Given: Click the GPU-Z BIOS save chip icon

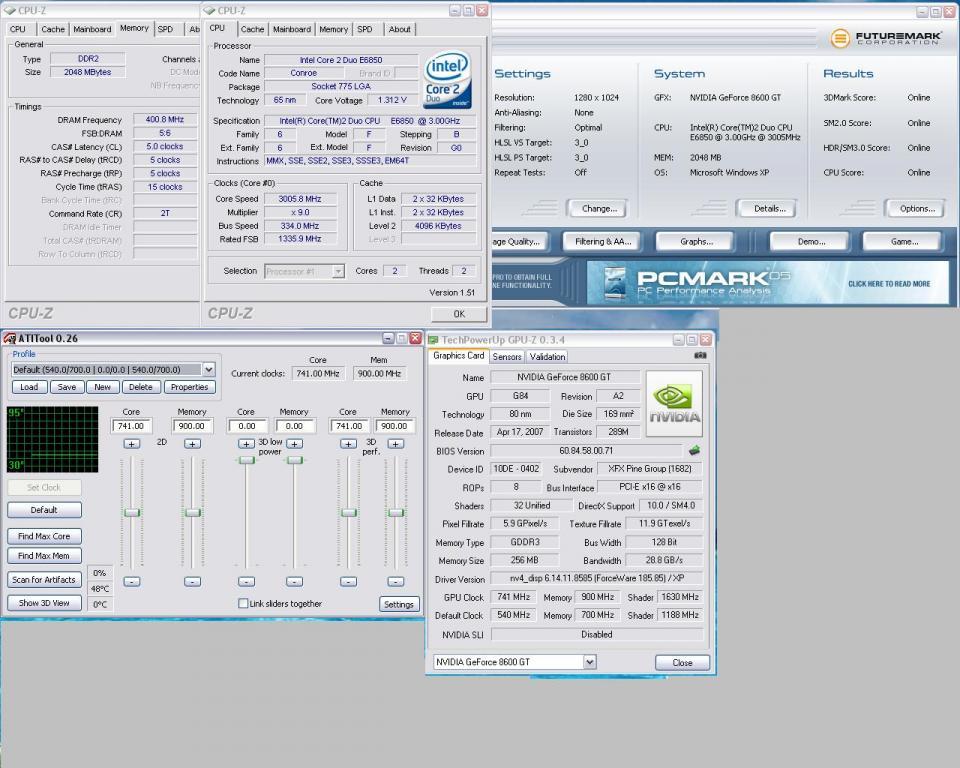Looking at the screenshot, I should (694, 451).
